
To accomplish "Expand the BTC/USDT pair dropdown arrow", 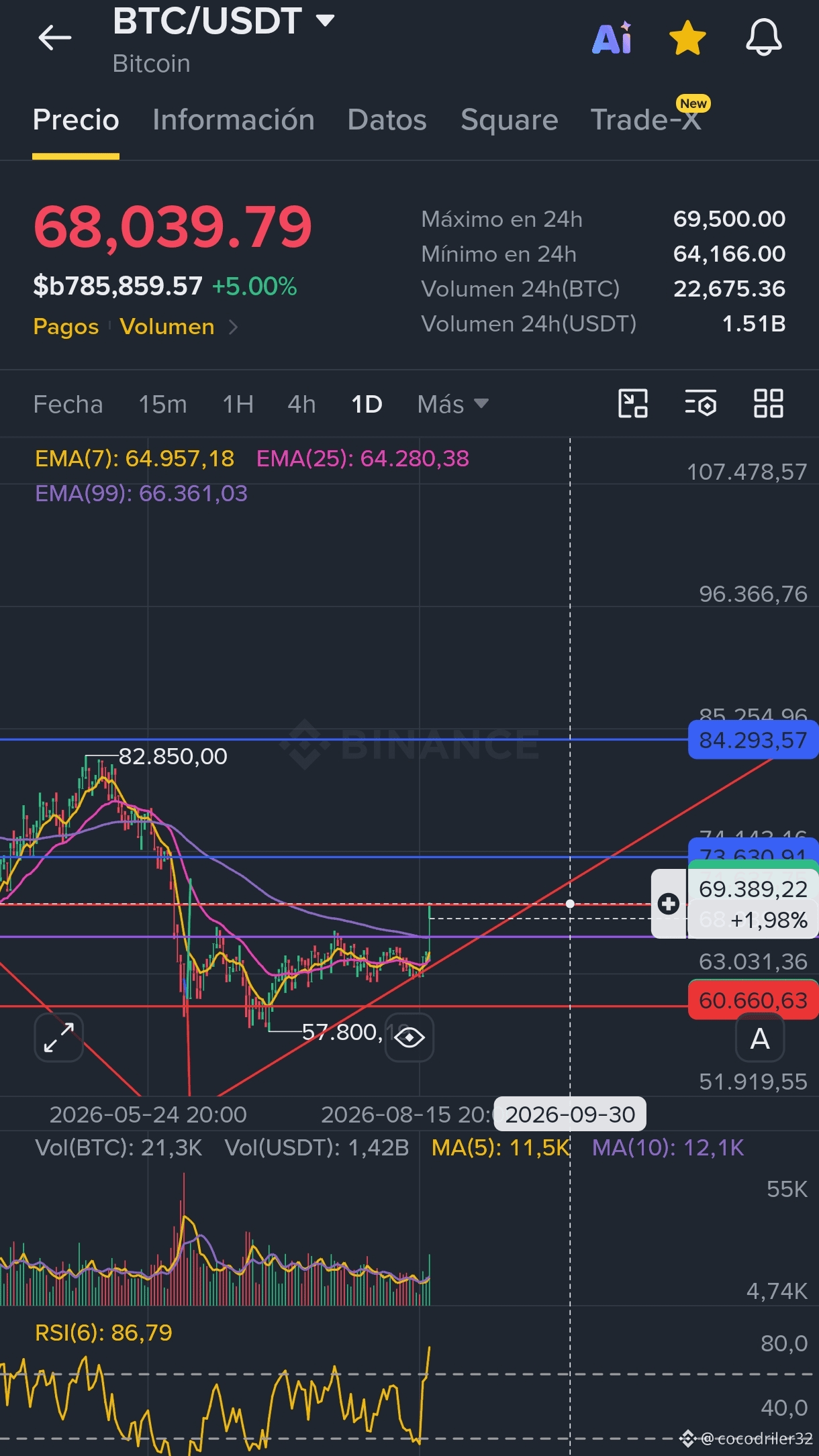I will [326, 20].
